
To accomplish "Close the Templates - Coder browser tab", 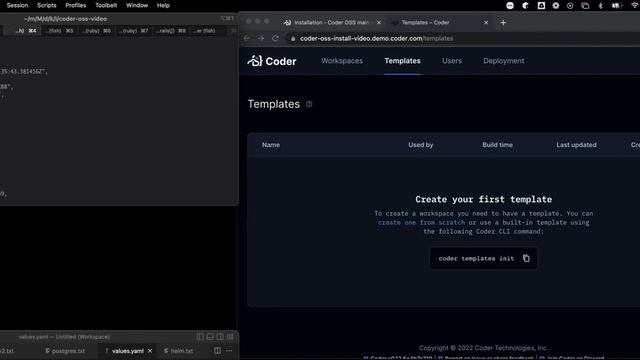I will tap(486, 22).
